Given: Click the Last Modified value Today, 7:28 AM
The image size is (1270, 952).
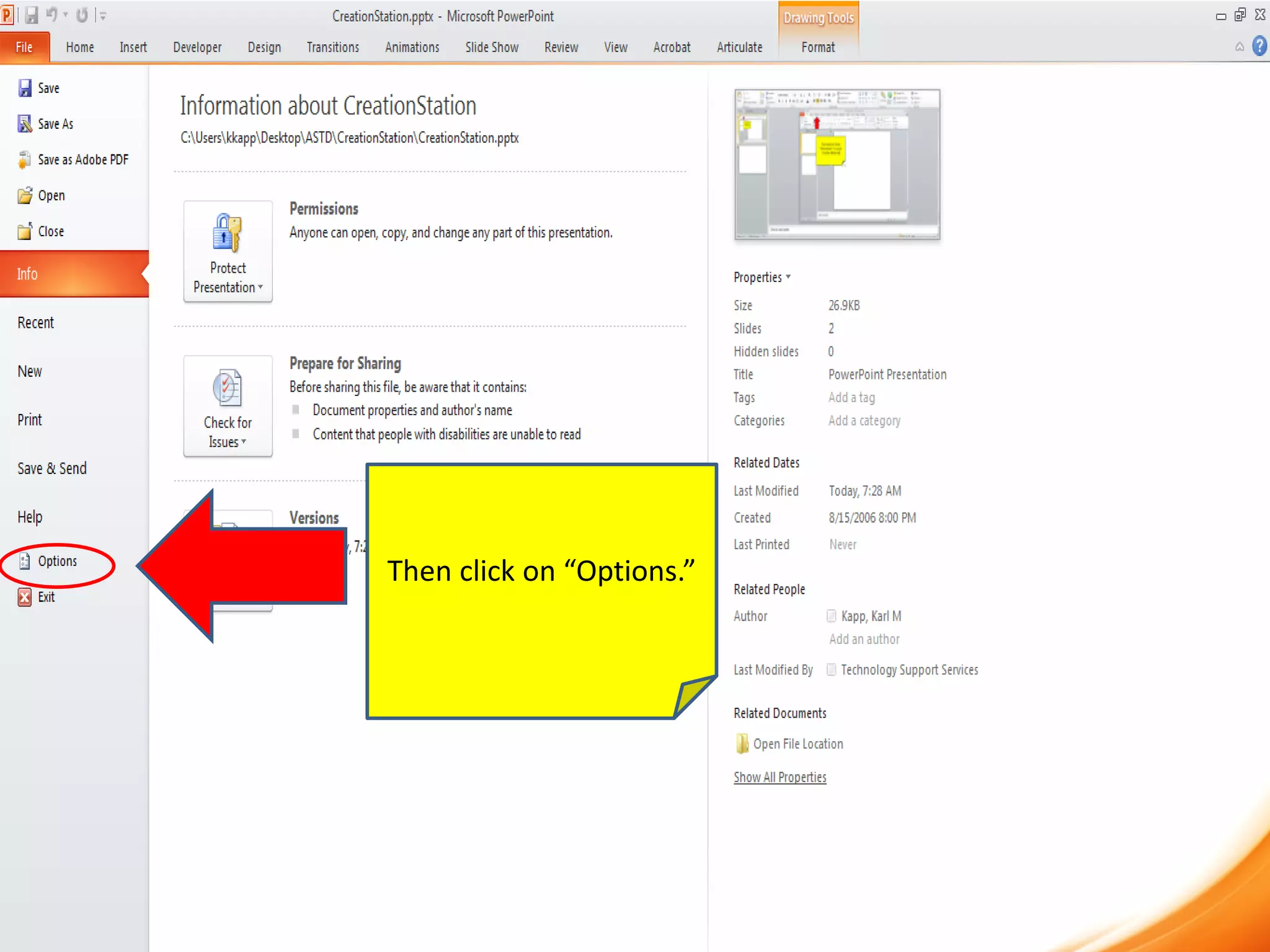Looking at the screenshot, I should tap(865, 491).
